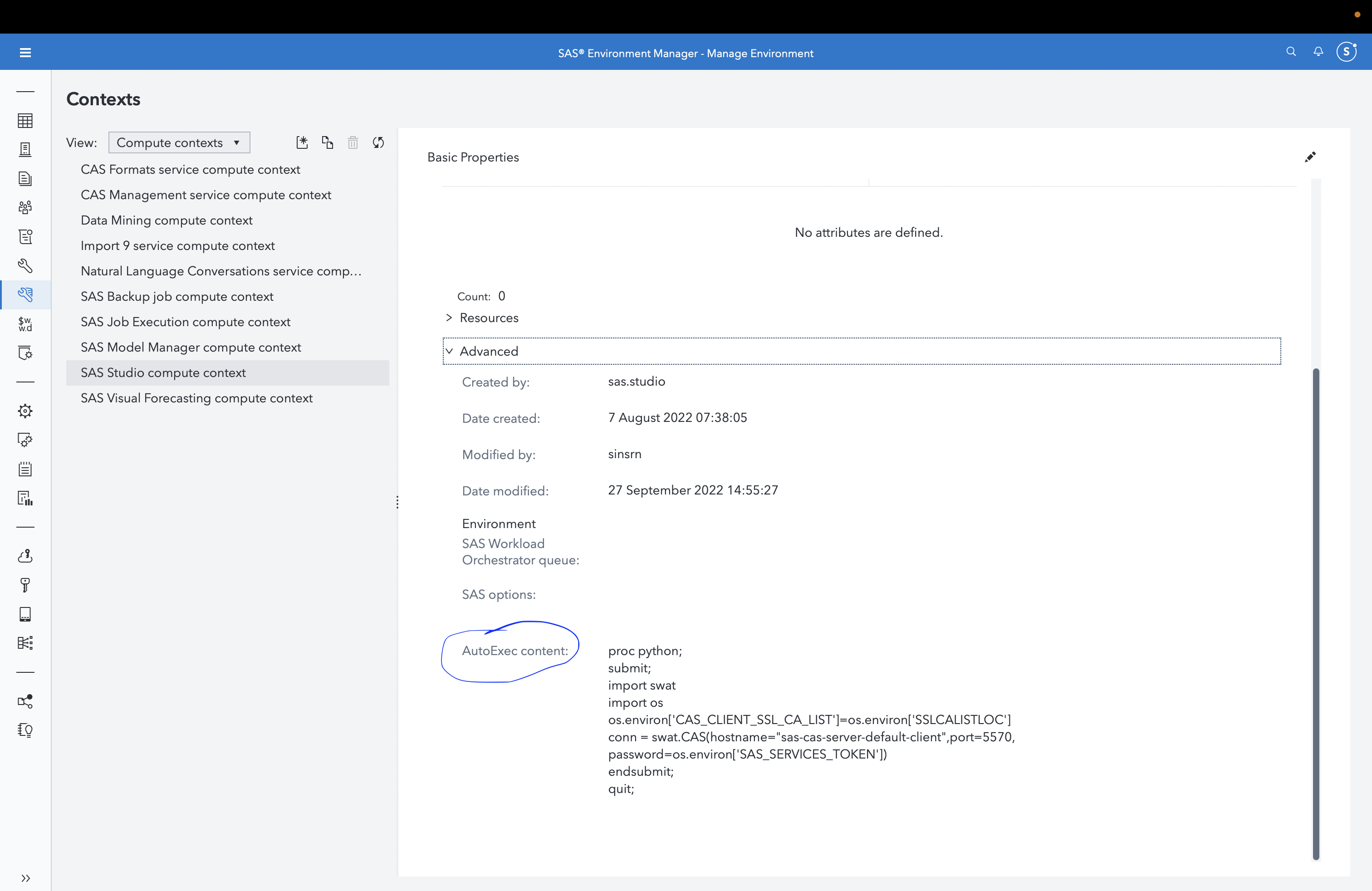
Task: Create a new compute context
Action: (302, 142)
